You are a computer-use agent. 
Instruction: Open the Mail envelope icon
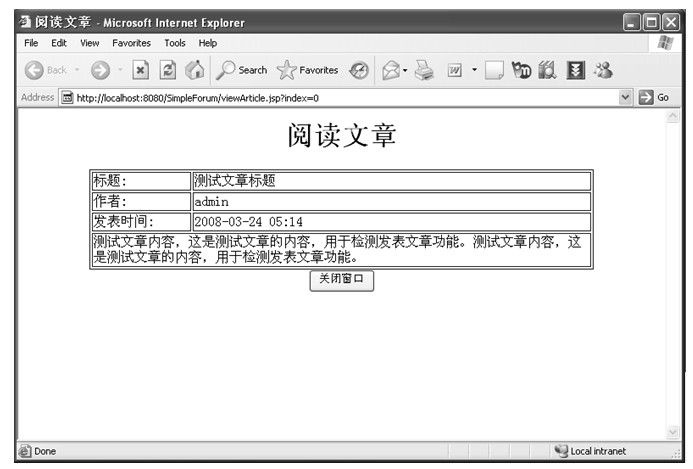(x=391, y=70)
